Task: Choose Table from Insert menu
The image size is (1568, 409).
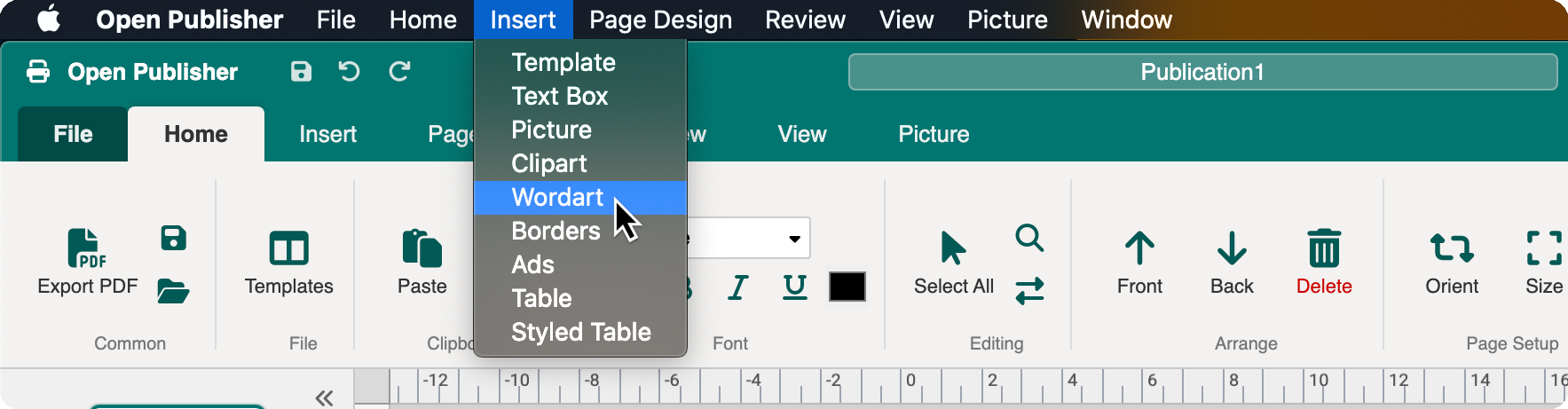Action: [580, 298]
